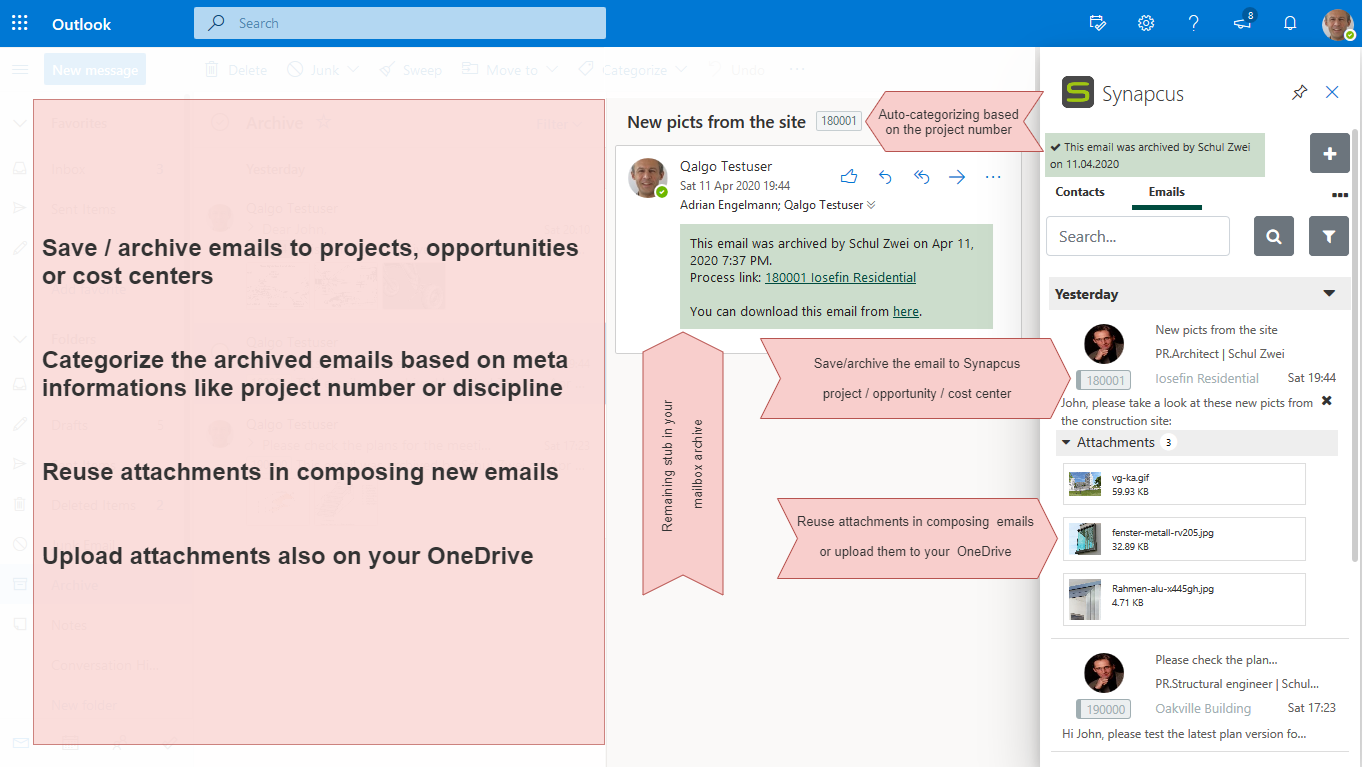Open the Move to dropdown
This screenshot has height=768, width=1366.
pyautogui.click(x=510, y=70)
